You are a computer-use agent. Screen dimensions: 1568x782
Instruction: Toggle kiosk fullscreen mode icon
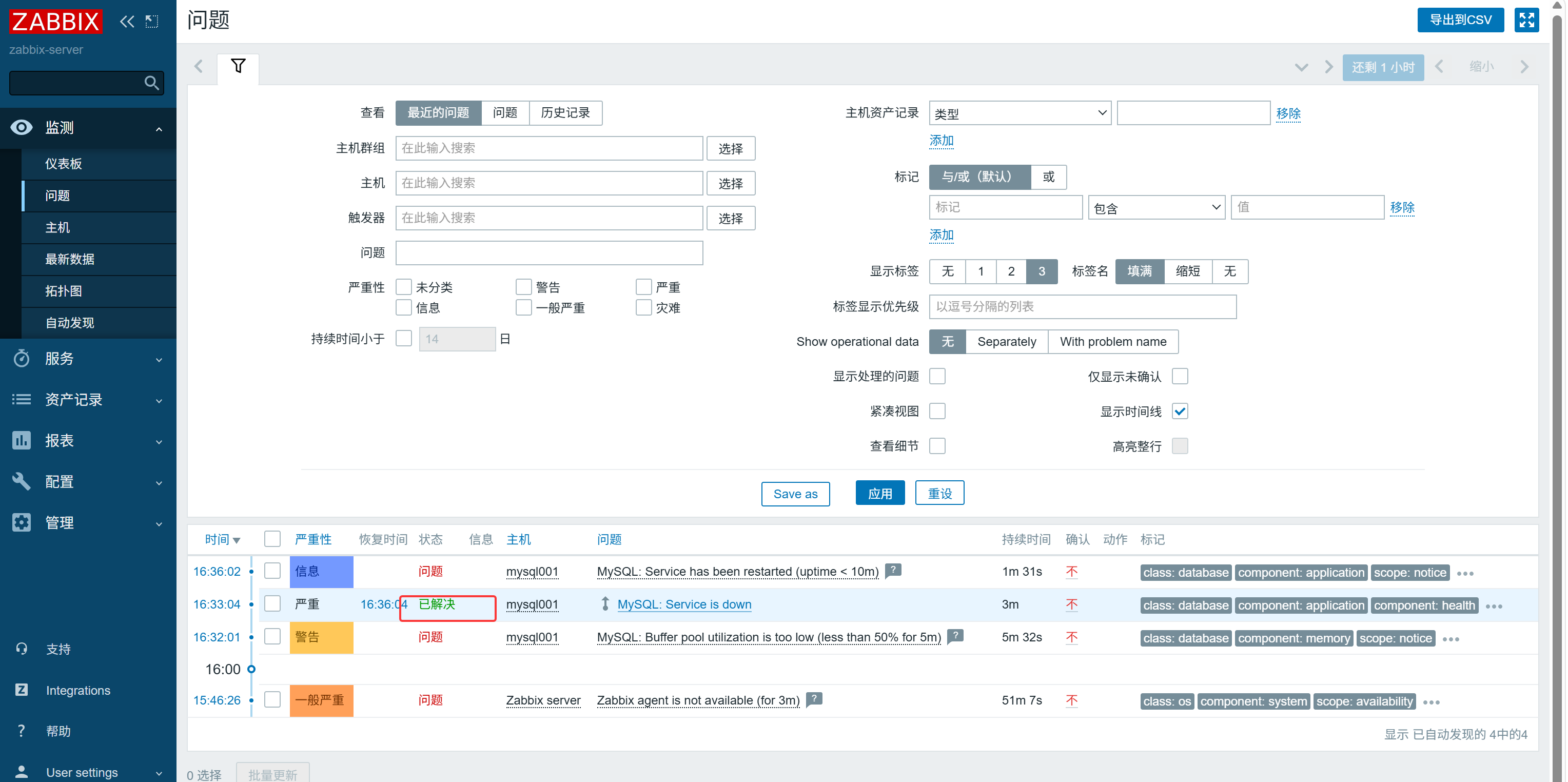(x=1526, y=20)
